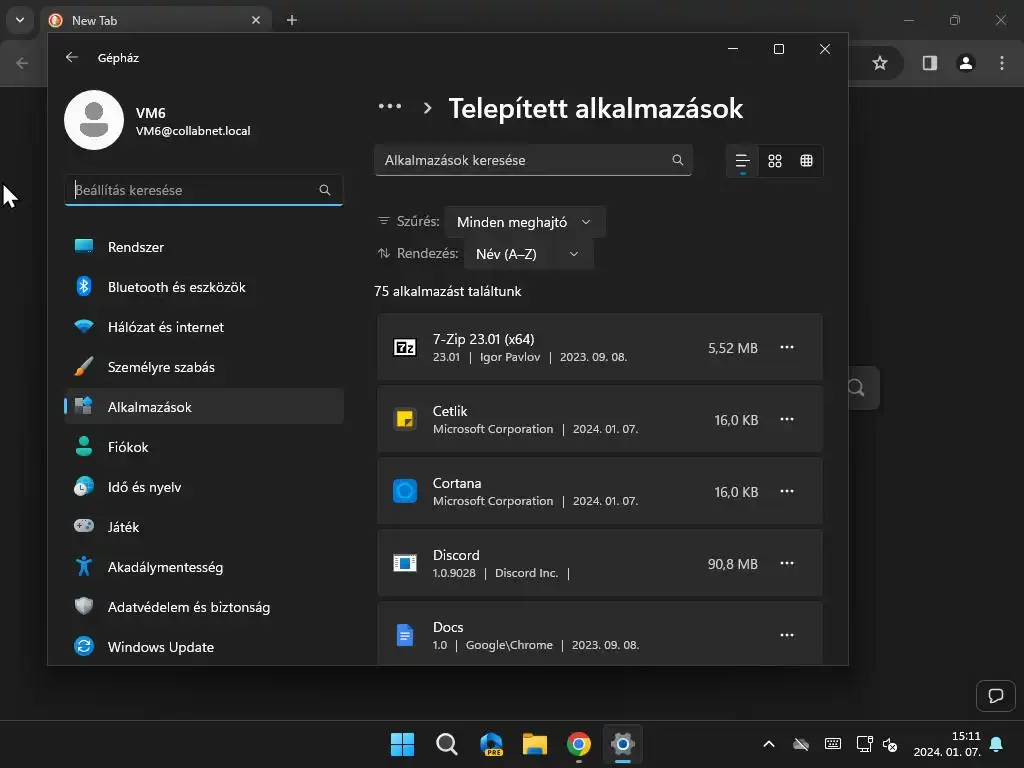The width and height of the screenshot is (1024, 768).
Task: Switch to grid view layout
Action: 775,161
